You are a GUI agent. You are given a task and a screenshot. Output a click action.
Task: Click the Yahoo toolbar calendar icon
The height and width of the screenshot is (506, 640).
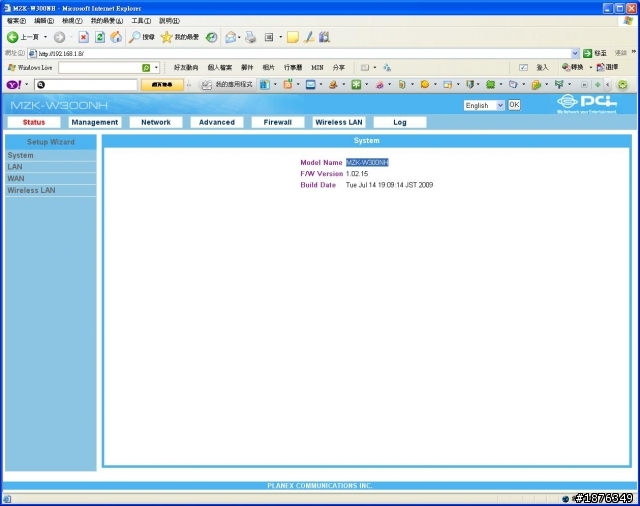pyautogui.click(x=448, y=84)
